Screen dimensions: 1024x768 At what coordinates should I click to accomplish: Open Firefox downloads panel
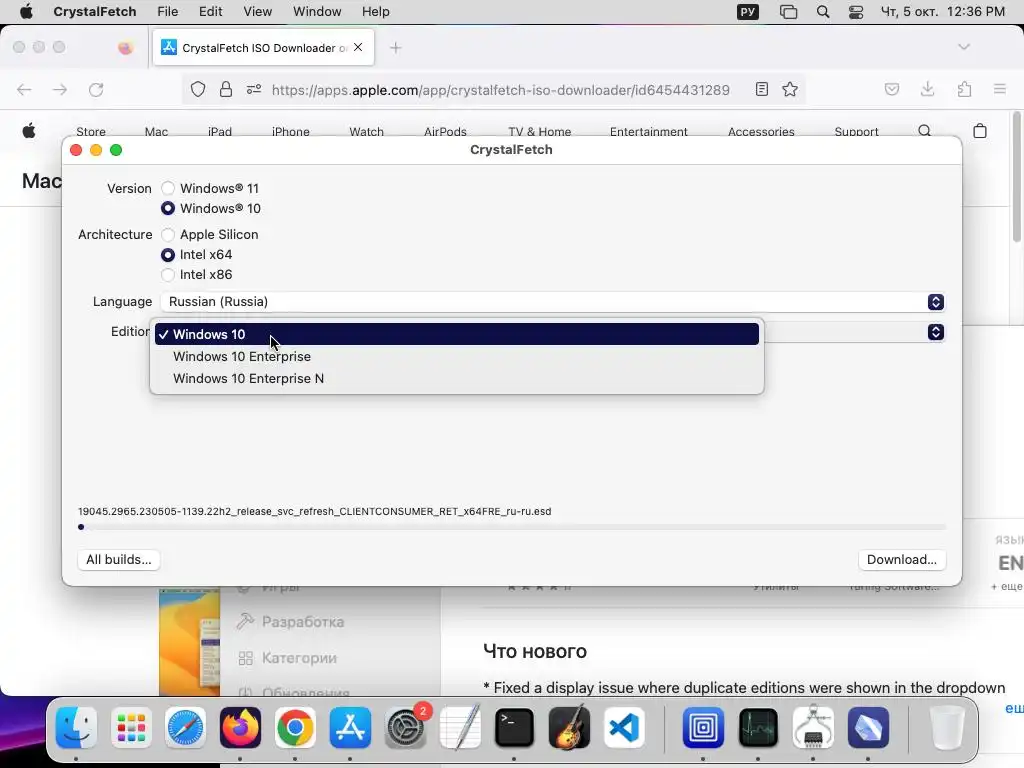coord(927,89)
